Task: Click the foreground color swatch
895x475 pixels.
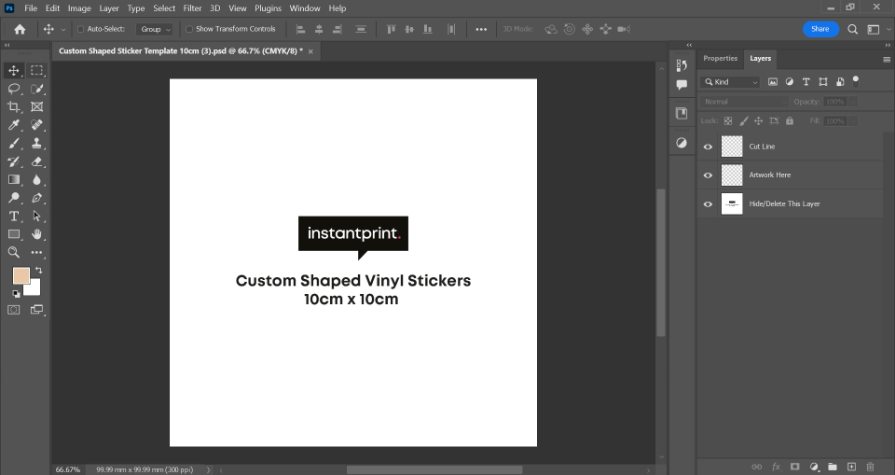Action: pos(21,276)
